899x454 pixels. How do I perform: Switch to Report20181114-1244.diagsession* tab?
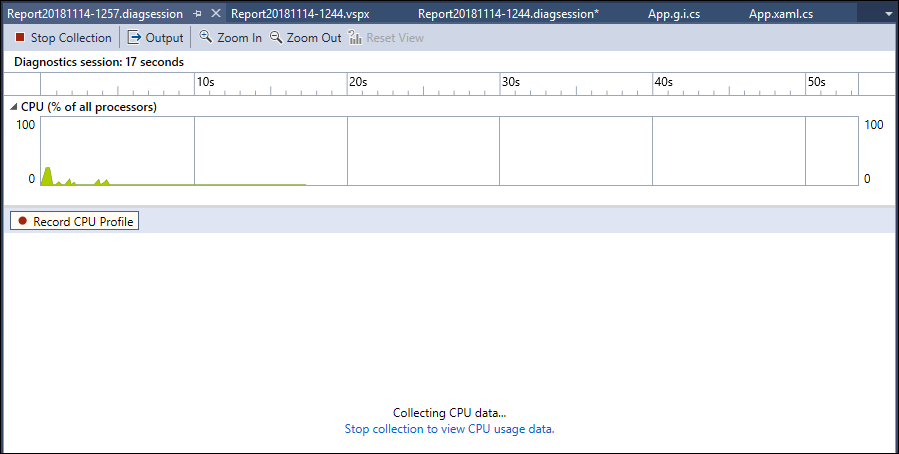[509, 14]
